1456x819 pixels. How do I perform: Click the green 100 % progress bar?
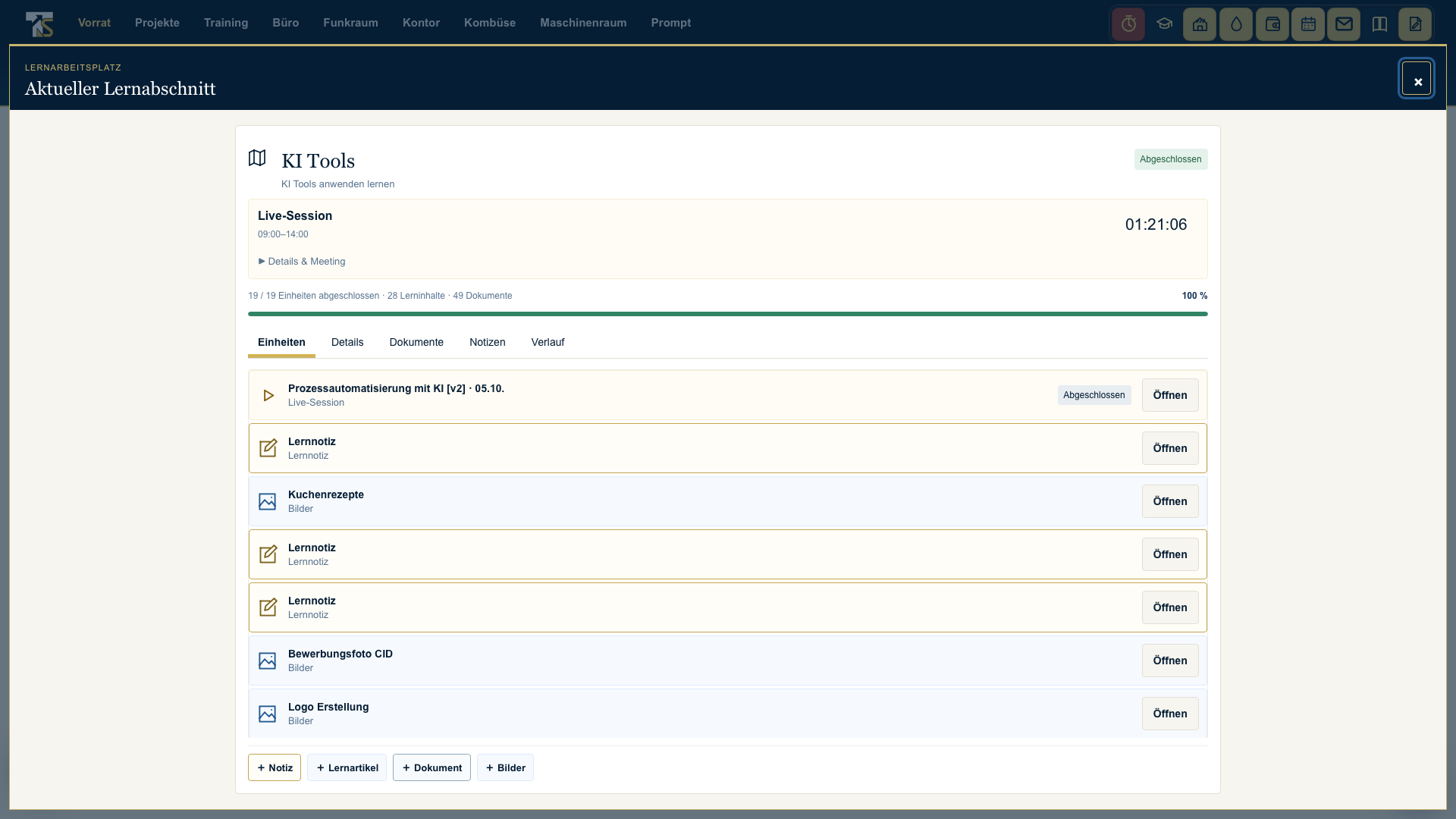click(728, 314)
